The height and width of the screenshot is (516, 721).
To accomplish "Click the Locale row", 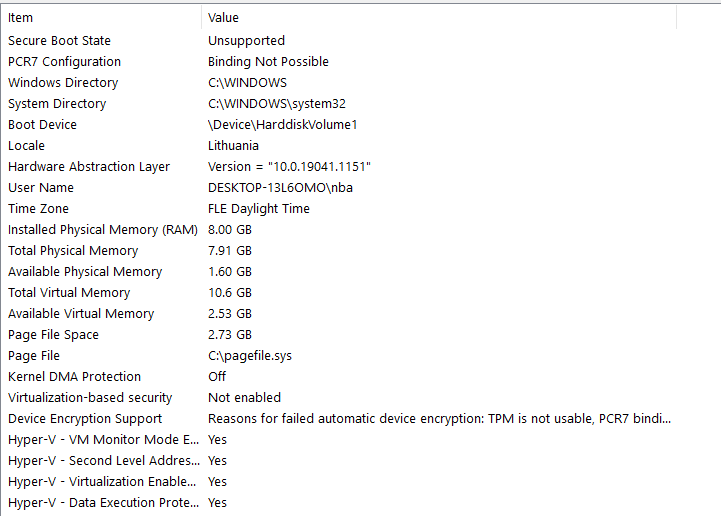I will coord(27,146).
